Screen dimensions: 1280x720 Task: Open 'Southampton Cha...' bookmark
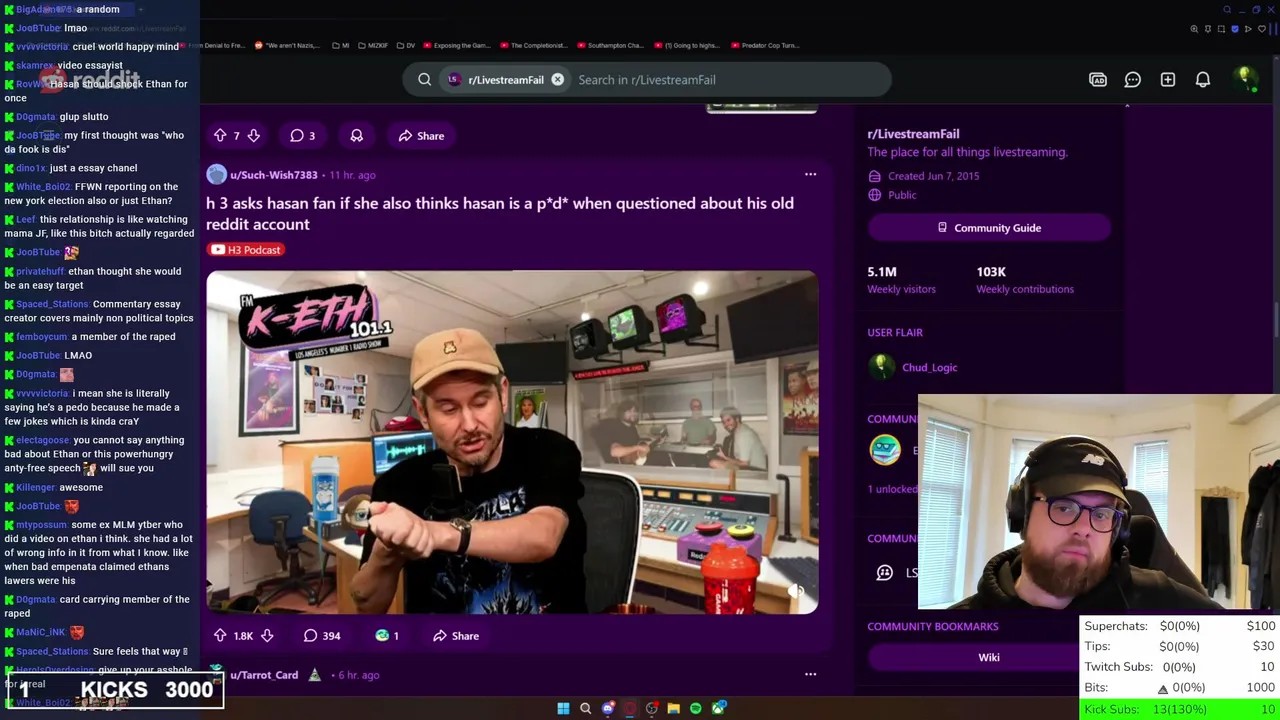609,45
